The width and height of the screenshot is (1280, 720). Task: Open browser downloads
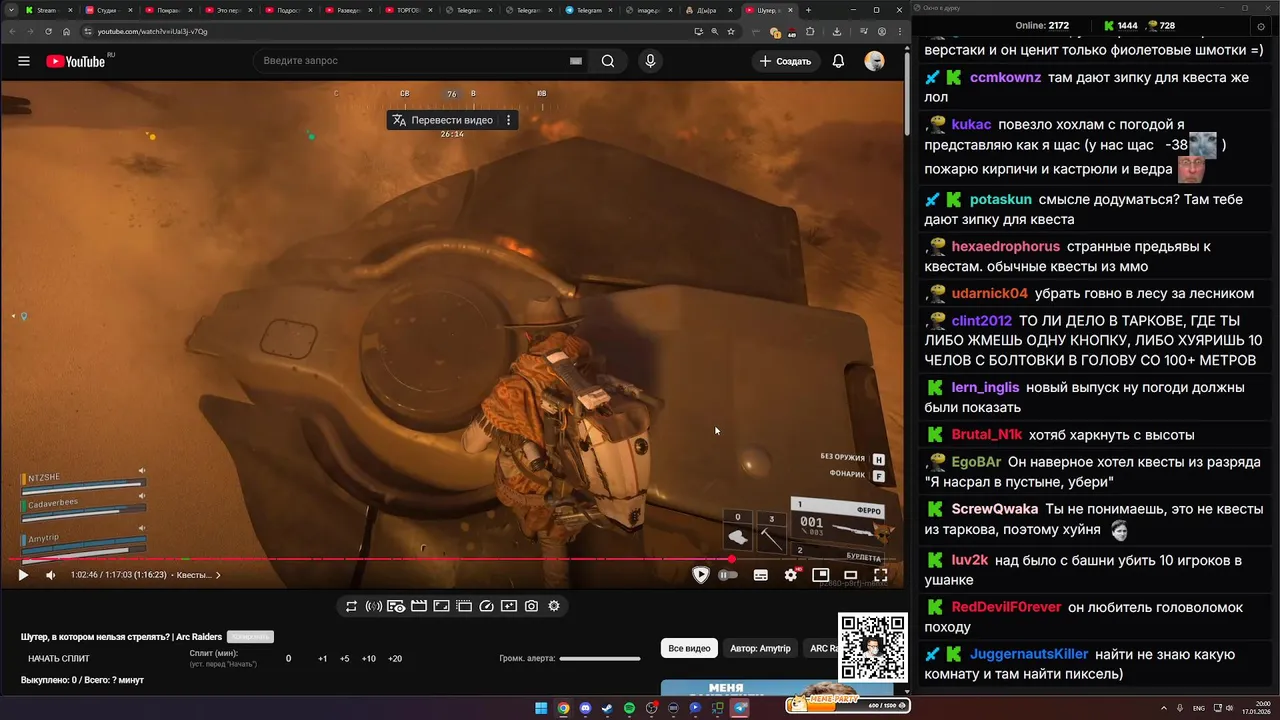click(x=837, y=31)
